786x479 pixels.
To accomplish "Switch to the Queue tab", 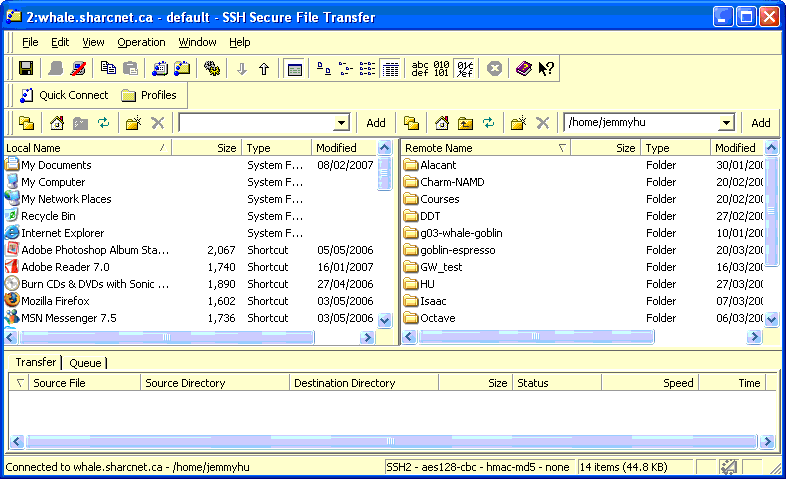I will point(85,363).
